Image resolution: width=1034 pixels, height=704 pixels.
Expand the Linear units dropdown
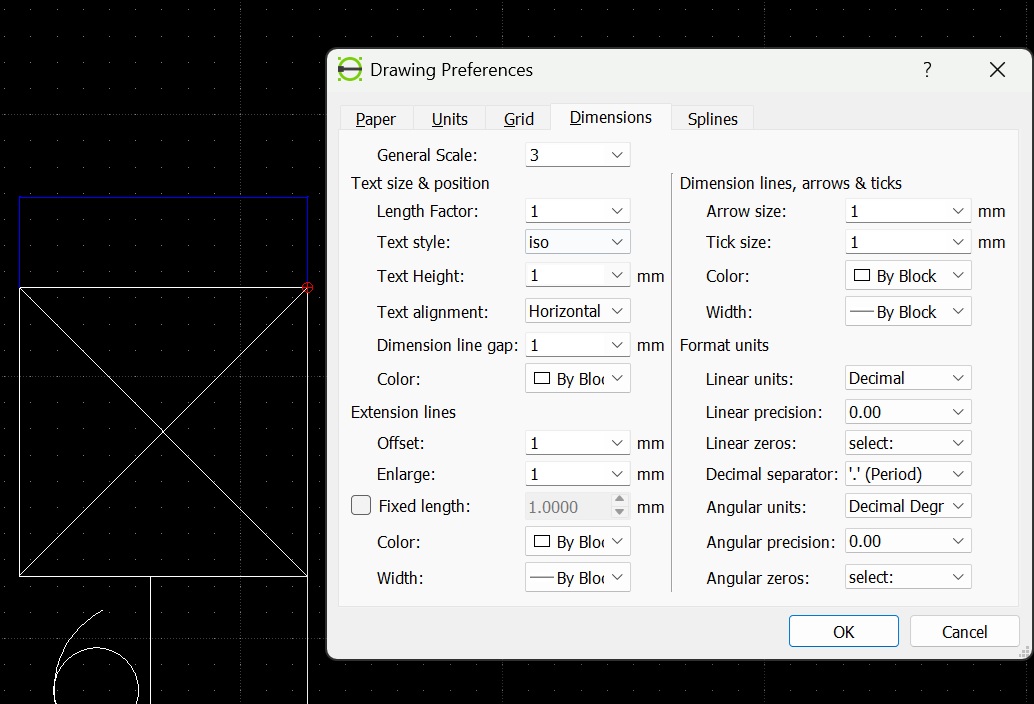click(907, 378)
